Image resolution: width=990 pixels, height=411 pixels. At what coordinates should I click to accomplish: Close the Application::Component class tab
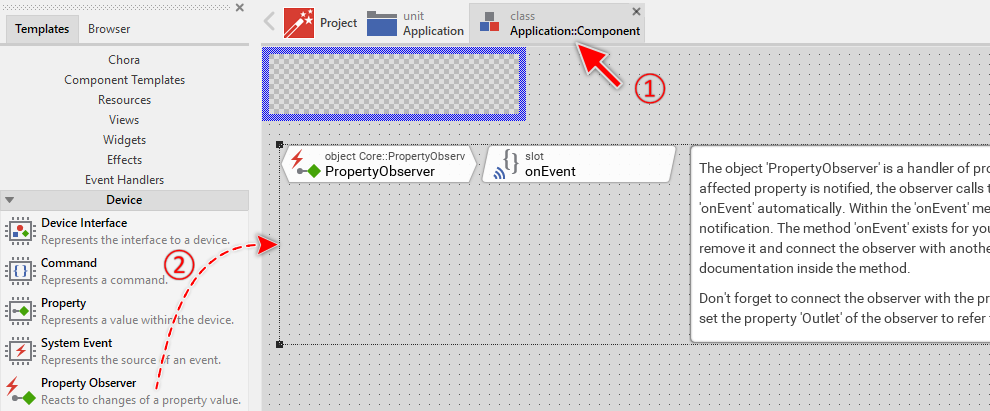click(637, 11)
